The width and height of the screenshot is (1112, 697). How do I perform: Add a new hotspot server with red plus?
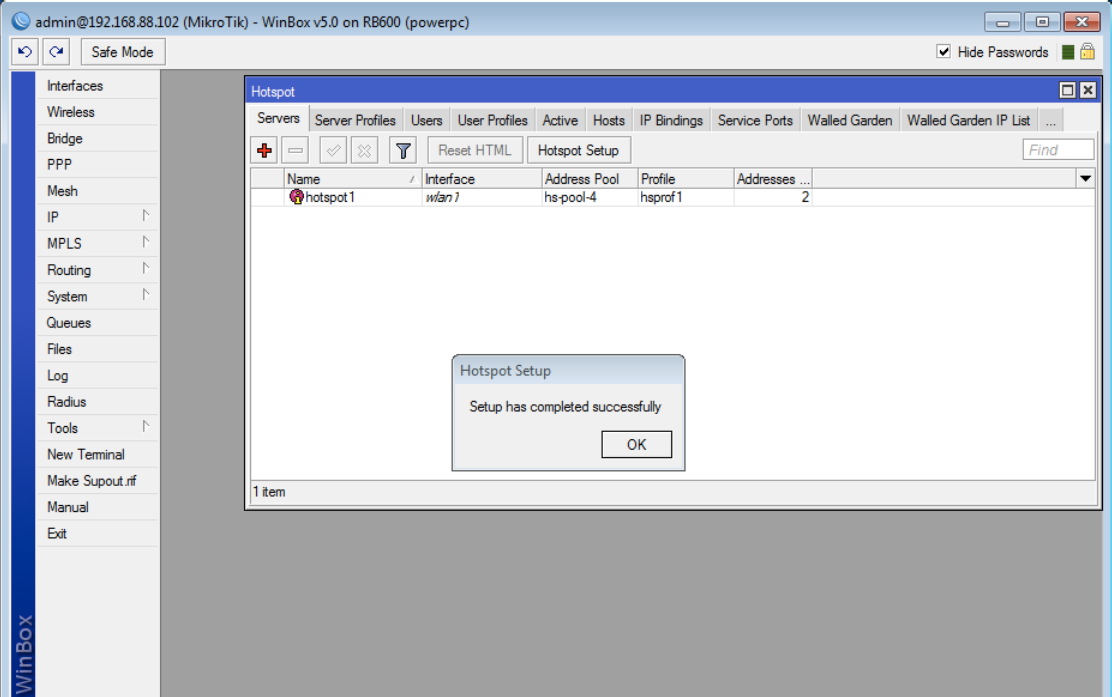[x=265, y=150]
